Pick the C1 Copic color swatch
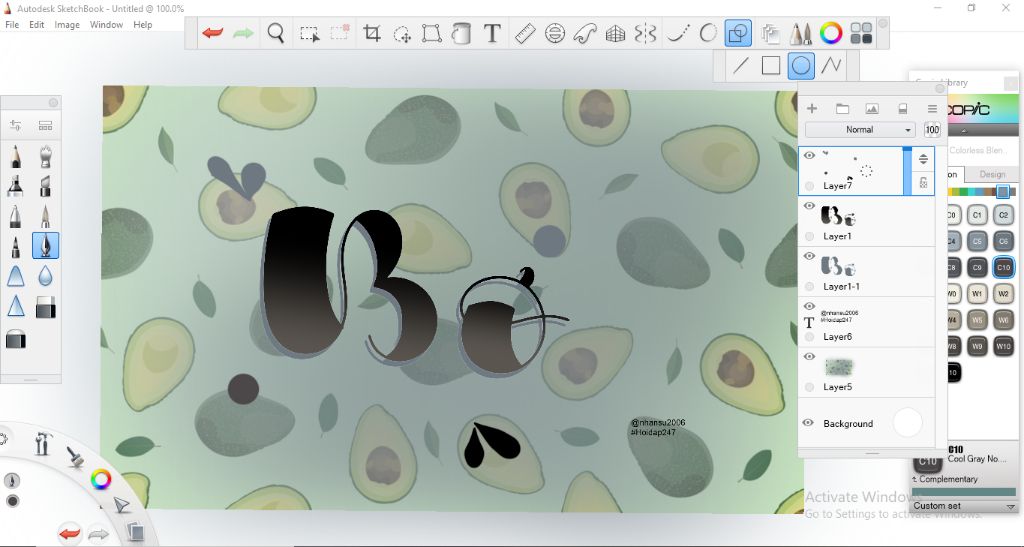The height and width of the screenshot is (547, 1024). pyautogui.click(x=977, y=215)
